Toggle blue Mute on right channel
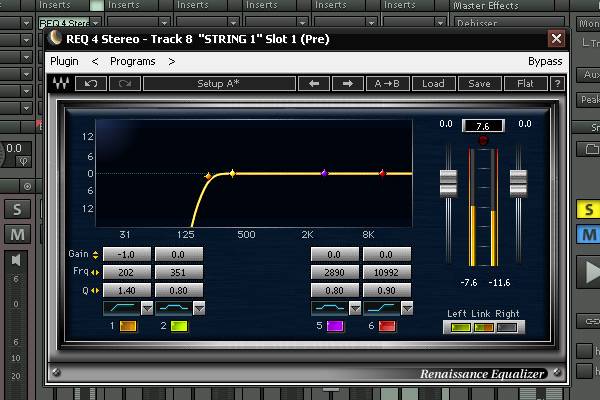The image size is (600, 400). click(x=588, y=234)
